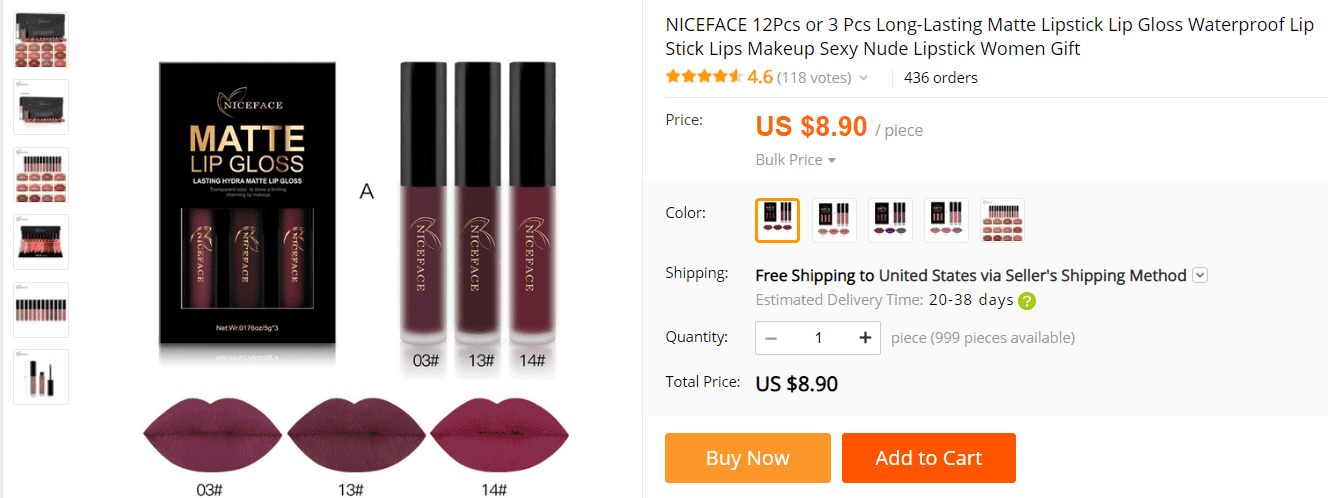Open the 118 votes reviews link
Viewport: 1328px width, 498px height.
(814, 78)
